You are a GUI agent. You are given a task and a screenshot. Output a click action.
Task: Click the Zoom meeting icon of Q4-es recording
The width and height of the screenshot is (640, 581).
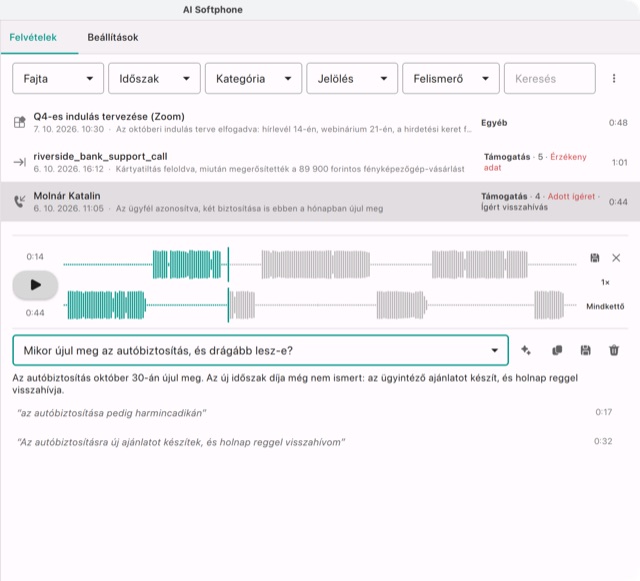[20, 122]
